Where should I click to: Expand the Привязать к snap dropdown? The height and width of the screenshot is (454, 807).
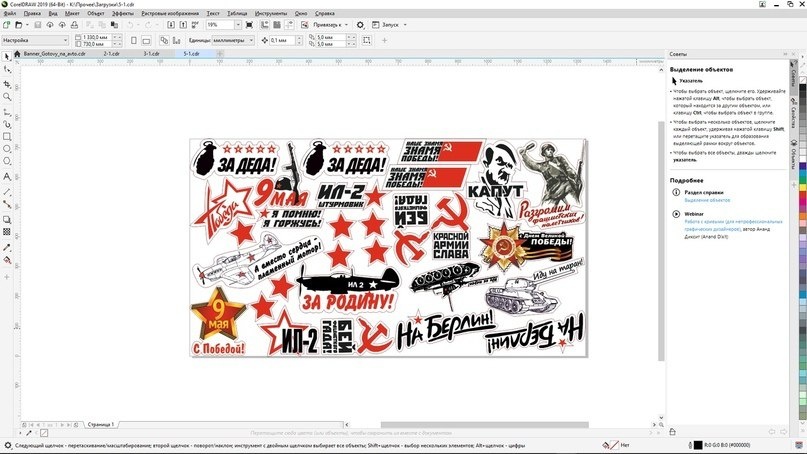pyautogui.click(x=346, y=25)
